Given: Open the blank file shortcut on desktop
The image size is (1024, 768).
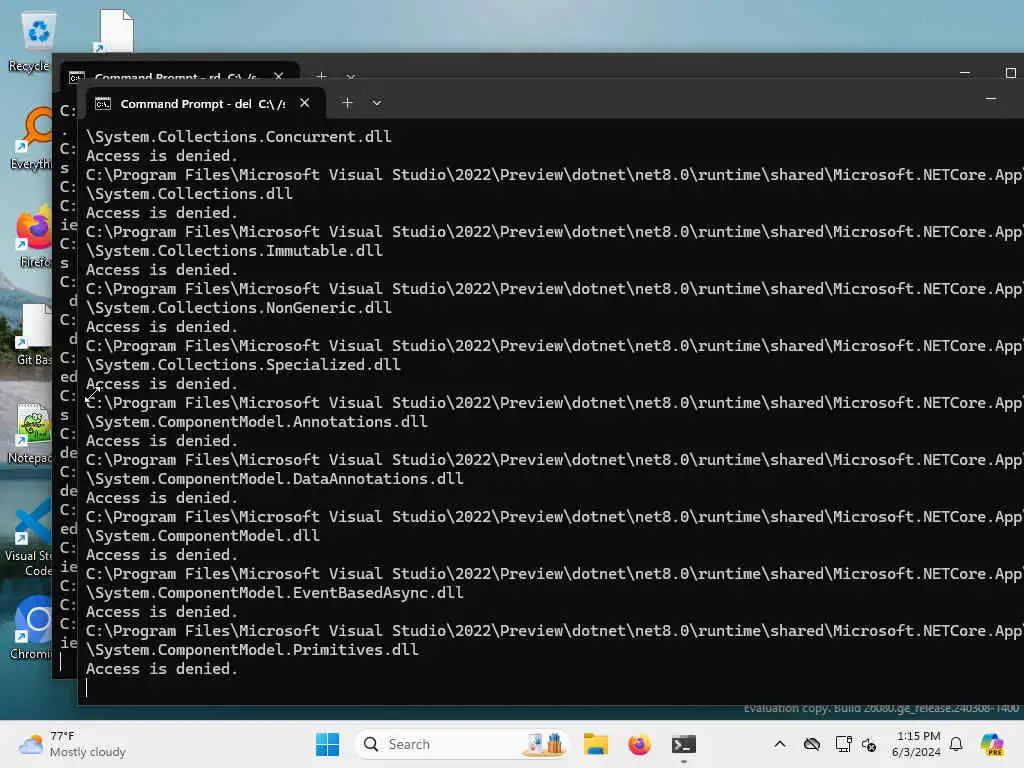Looking at the screenshot, I should tap(116, 31).
